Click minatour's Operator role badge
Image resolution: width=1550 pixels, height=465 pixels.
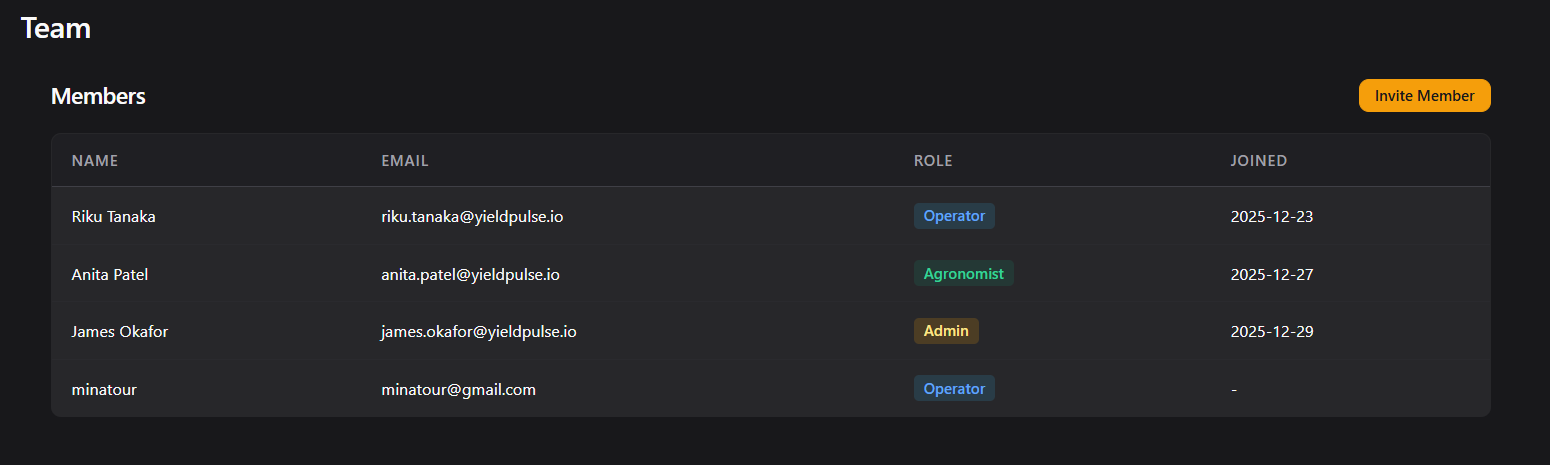coord(954,388)
